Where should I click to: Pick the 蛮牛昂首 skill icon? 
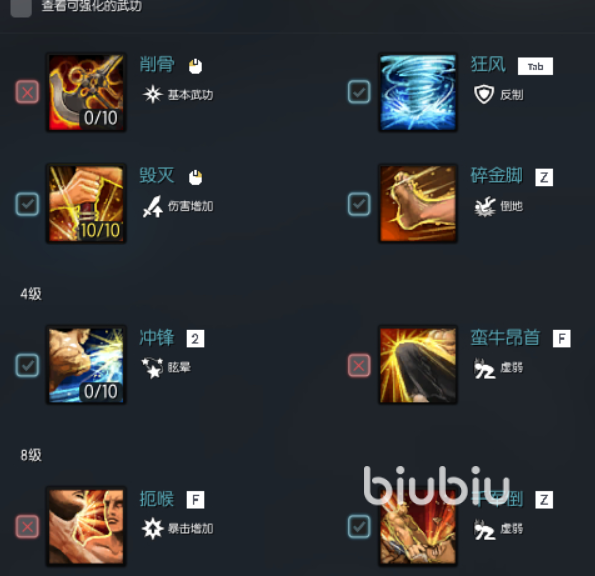tap(418, 365)
